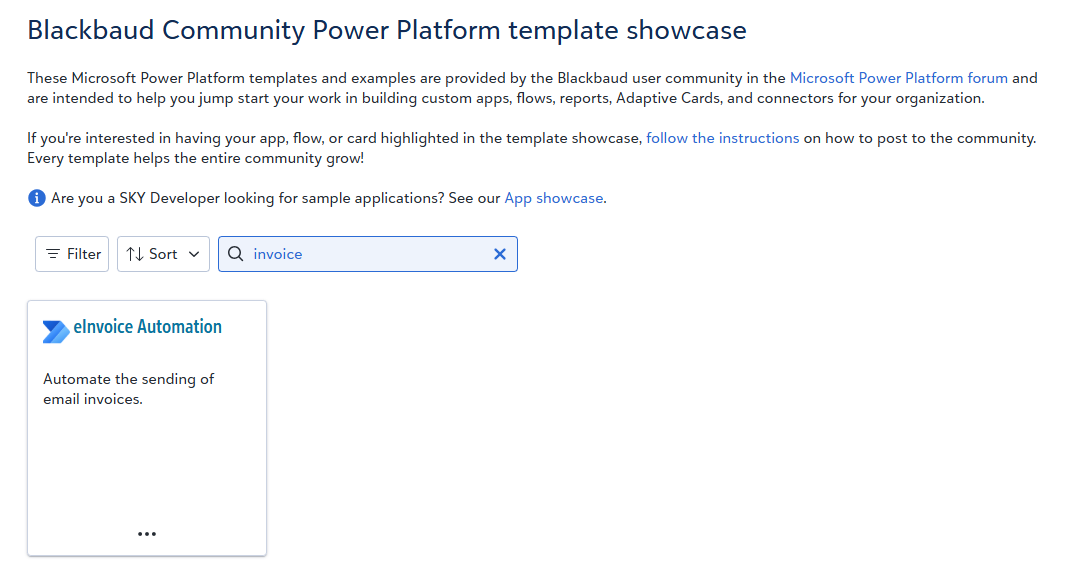This screenshot has height=578, width=1065.
Task: Click the Power Automate logo icon
Action: point(56,331)
